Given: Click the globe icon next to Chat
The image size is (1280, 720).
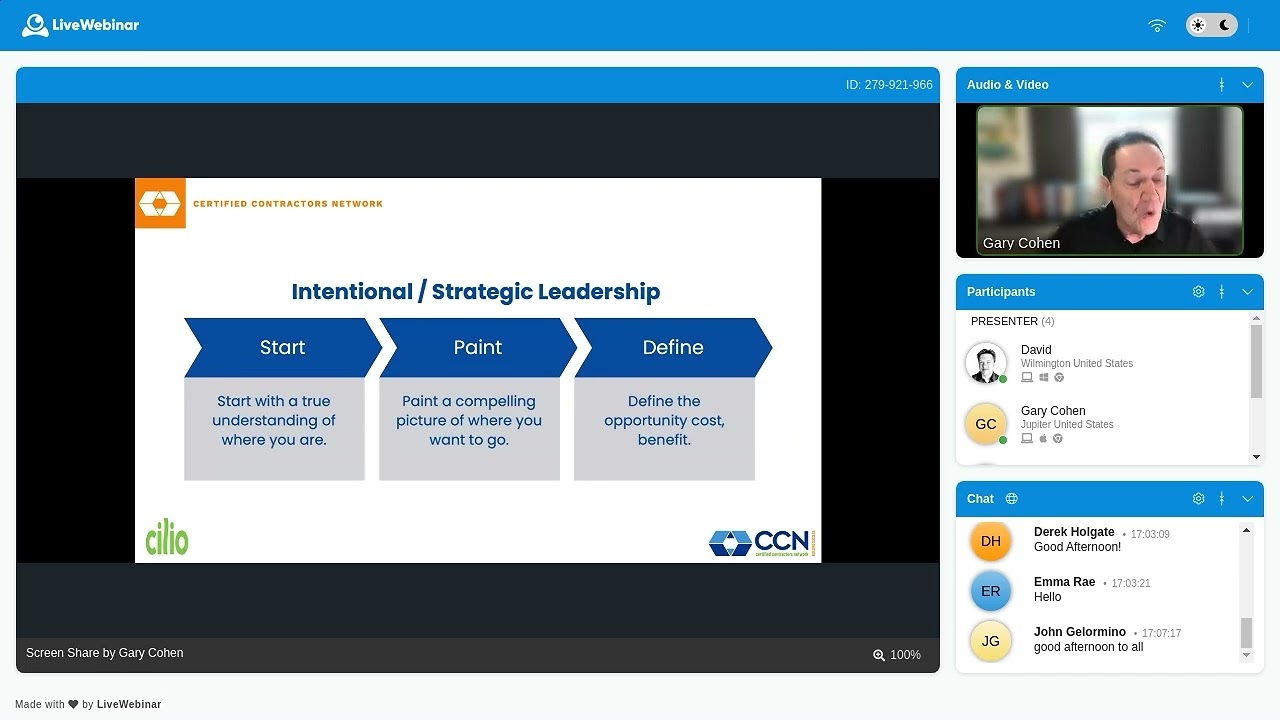Looking at the screenshot, I should pyautogui.click(x=1011, y=499).
